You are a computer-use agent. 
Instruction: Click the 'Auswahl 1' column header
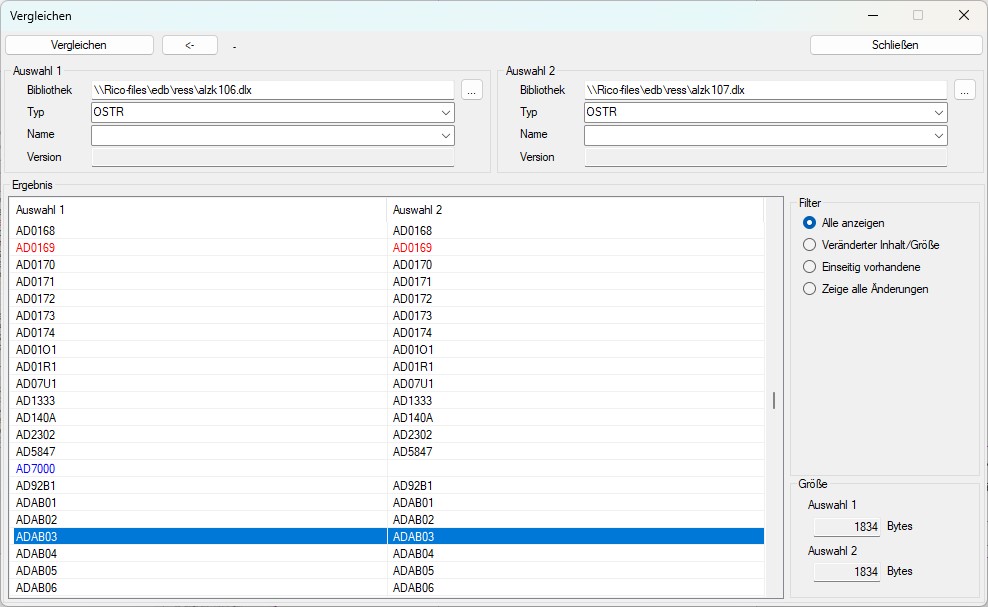[x=200, y=210]
